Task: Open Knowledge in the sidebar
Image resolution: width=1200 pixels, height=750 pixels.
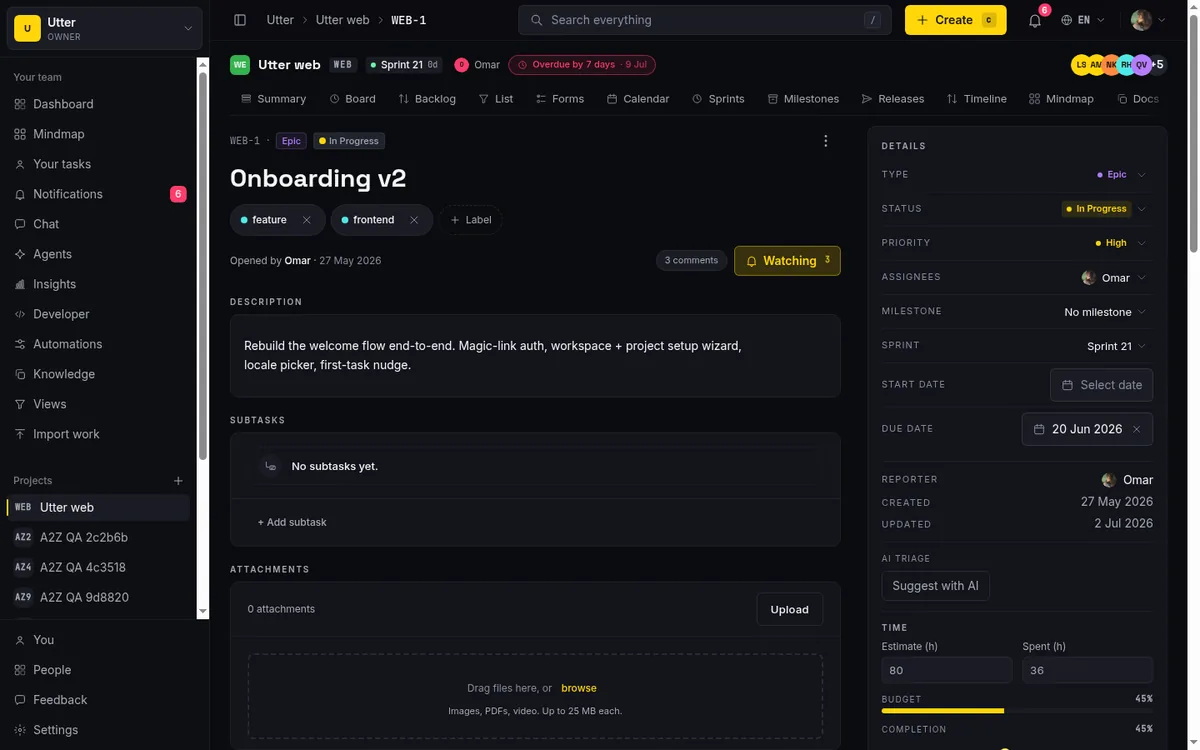Action: [100, 374]
